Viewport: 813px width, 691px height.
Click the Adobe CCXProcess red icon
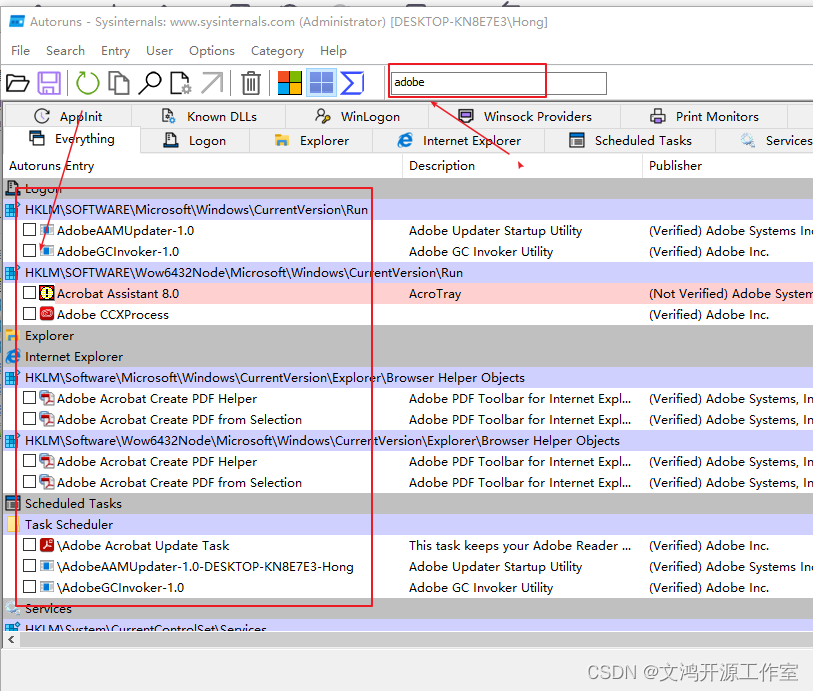47,314
